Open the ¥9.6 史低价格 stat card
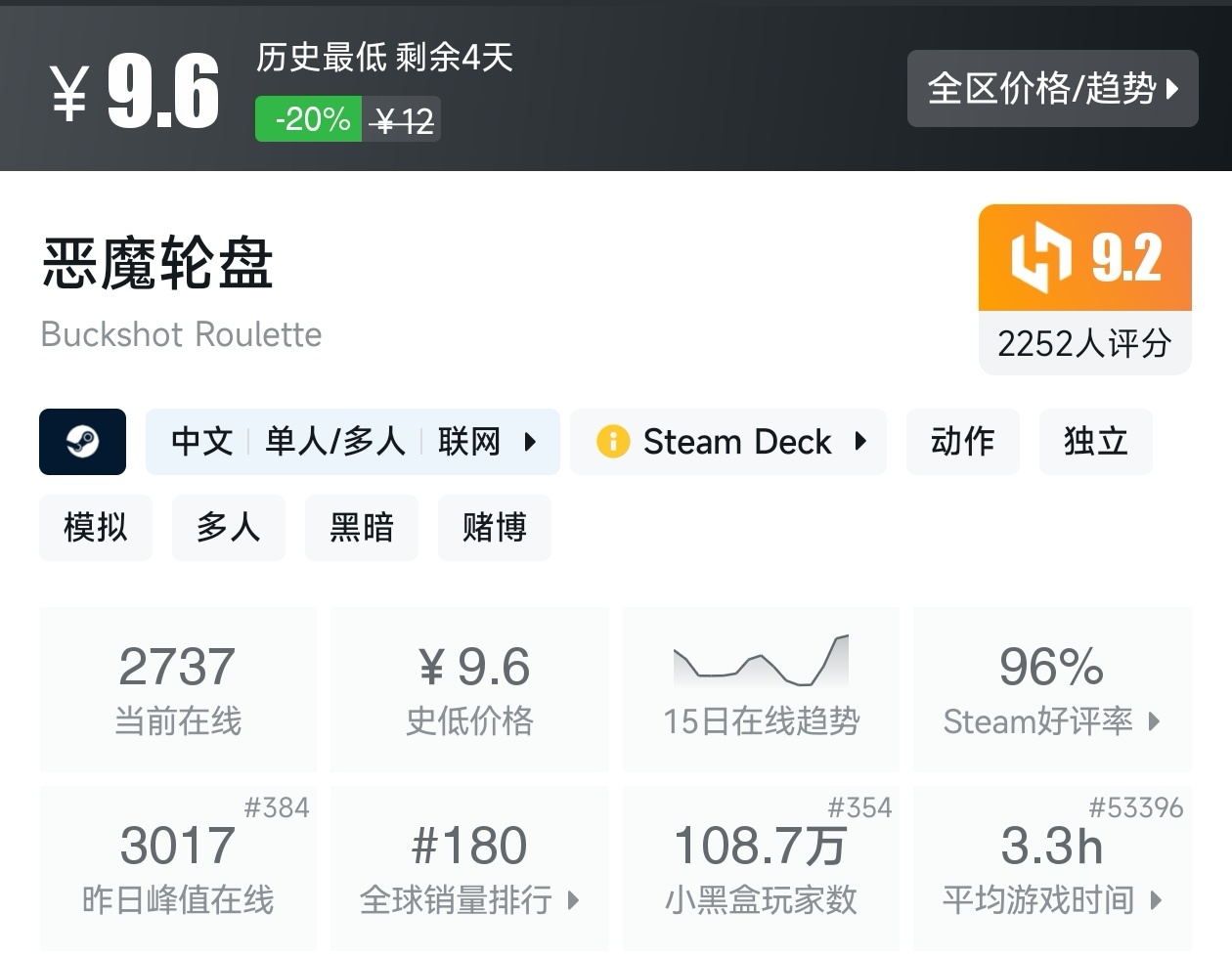The image size is (1232, 958). coord(470,689)
